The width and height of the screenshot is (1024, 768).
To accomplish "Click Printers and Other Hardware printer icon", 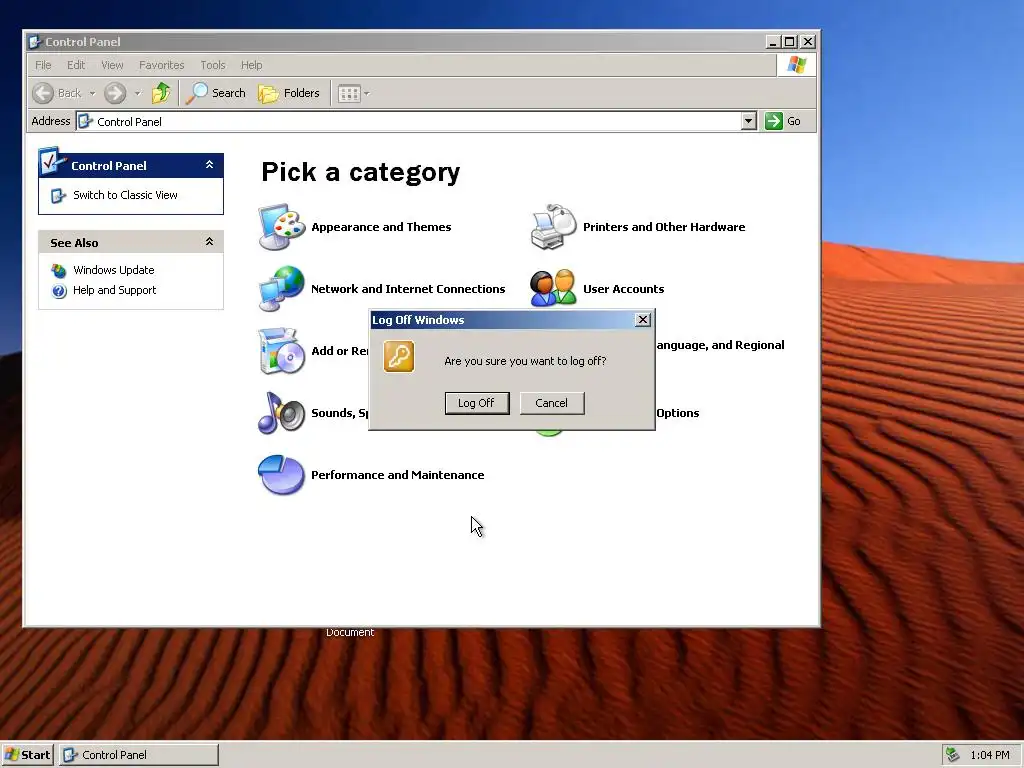I will click(x=554, y=227).
